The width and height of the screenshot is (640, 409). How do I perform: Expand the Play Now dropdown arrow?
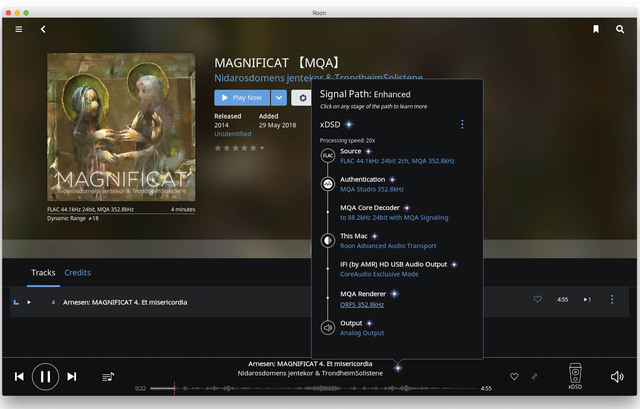tap(279, 98)
